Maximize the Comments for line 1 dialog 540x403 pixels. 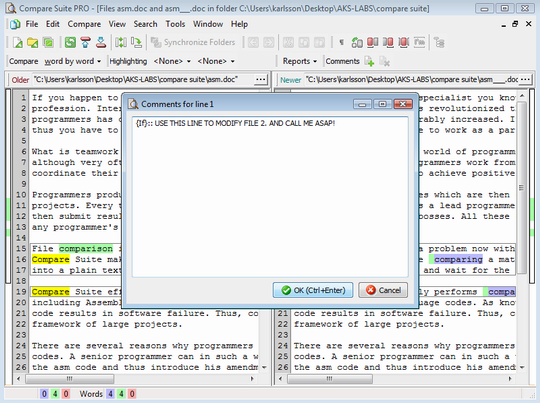(x=382, y=104)
